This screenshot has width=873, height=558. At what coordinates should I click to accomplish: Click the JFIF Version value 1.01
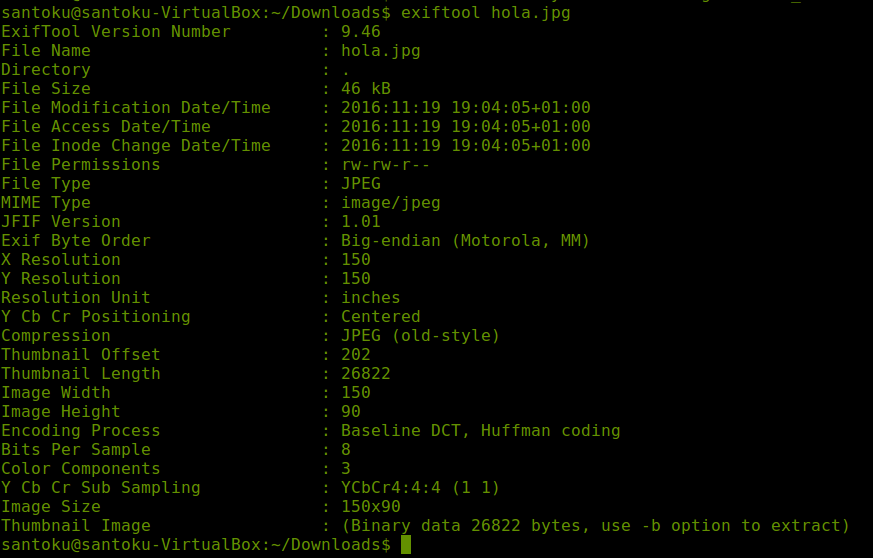(x=360, y=221)
